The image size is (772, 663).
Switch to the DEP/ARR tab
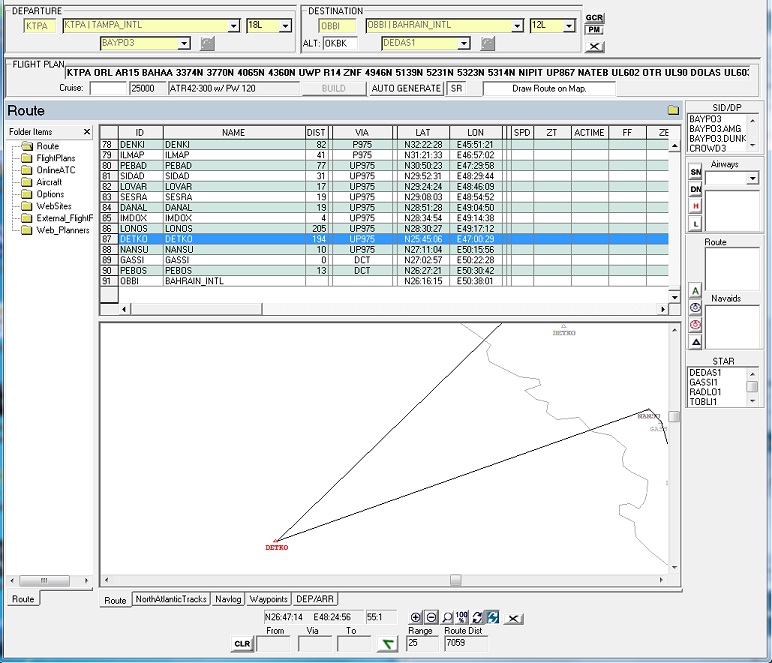click(315, 599)
